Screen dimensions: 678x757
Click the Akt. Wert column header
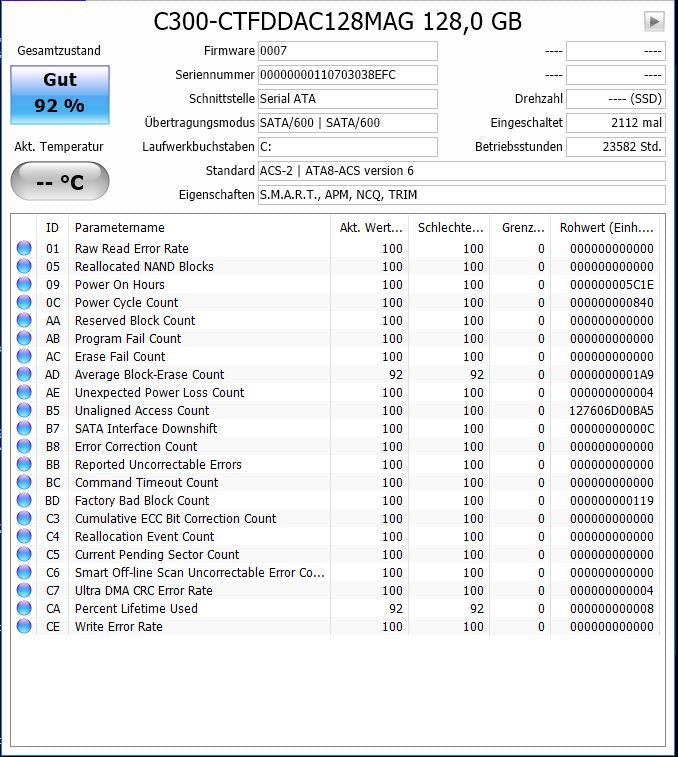coord(369,227)
